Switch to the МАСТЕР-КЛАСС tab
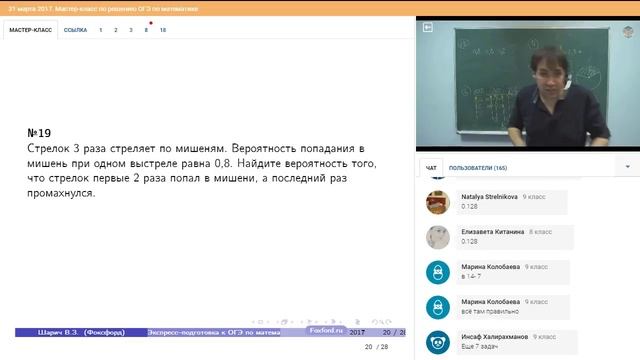The image size is (640, 360). point(31,30)
